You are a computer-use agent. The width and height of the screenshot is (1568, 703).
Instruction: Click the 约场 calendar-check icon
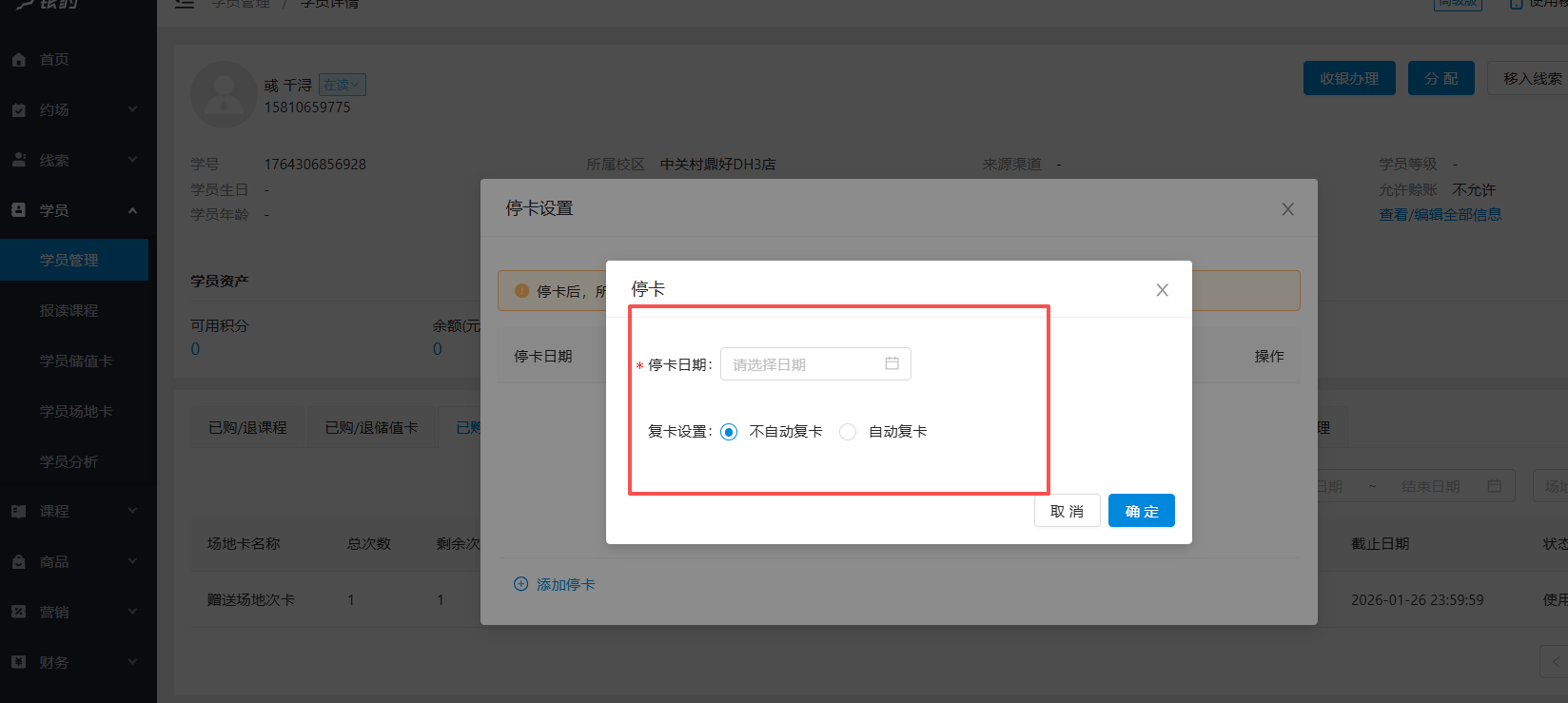(x=19, y=110)
